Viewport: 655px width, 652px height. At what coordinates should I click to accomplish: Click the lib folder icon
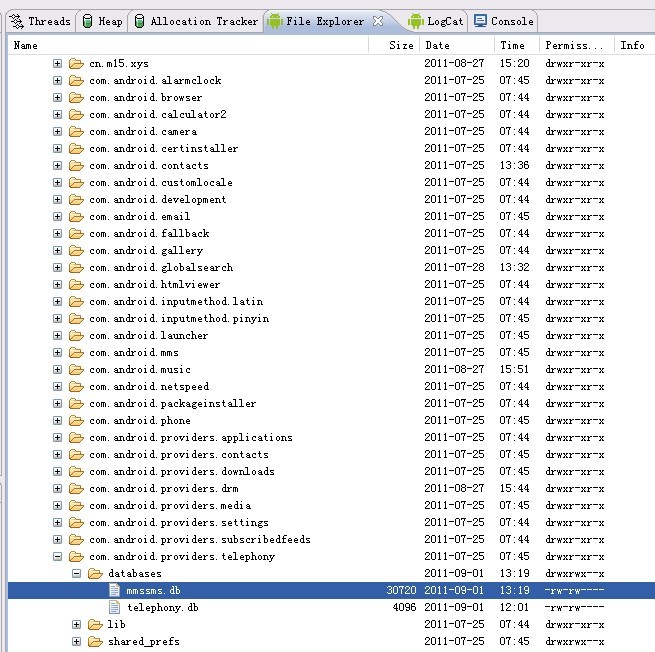(x=95, y=624)
